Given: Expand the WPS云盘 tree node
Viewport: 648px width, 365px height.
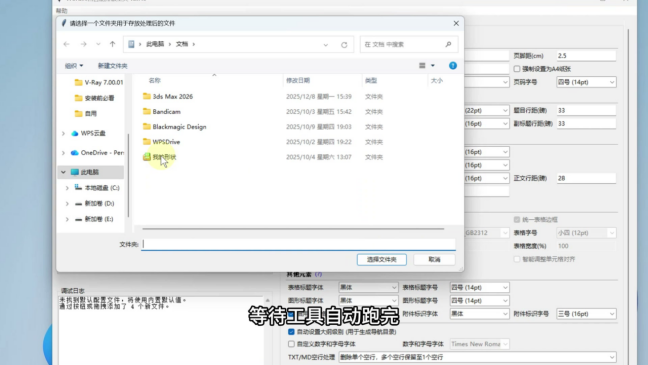Looking at the screenshot, I should pyautogui.click(x=63, y=133).
